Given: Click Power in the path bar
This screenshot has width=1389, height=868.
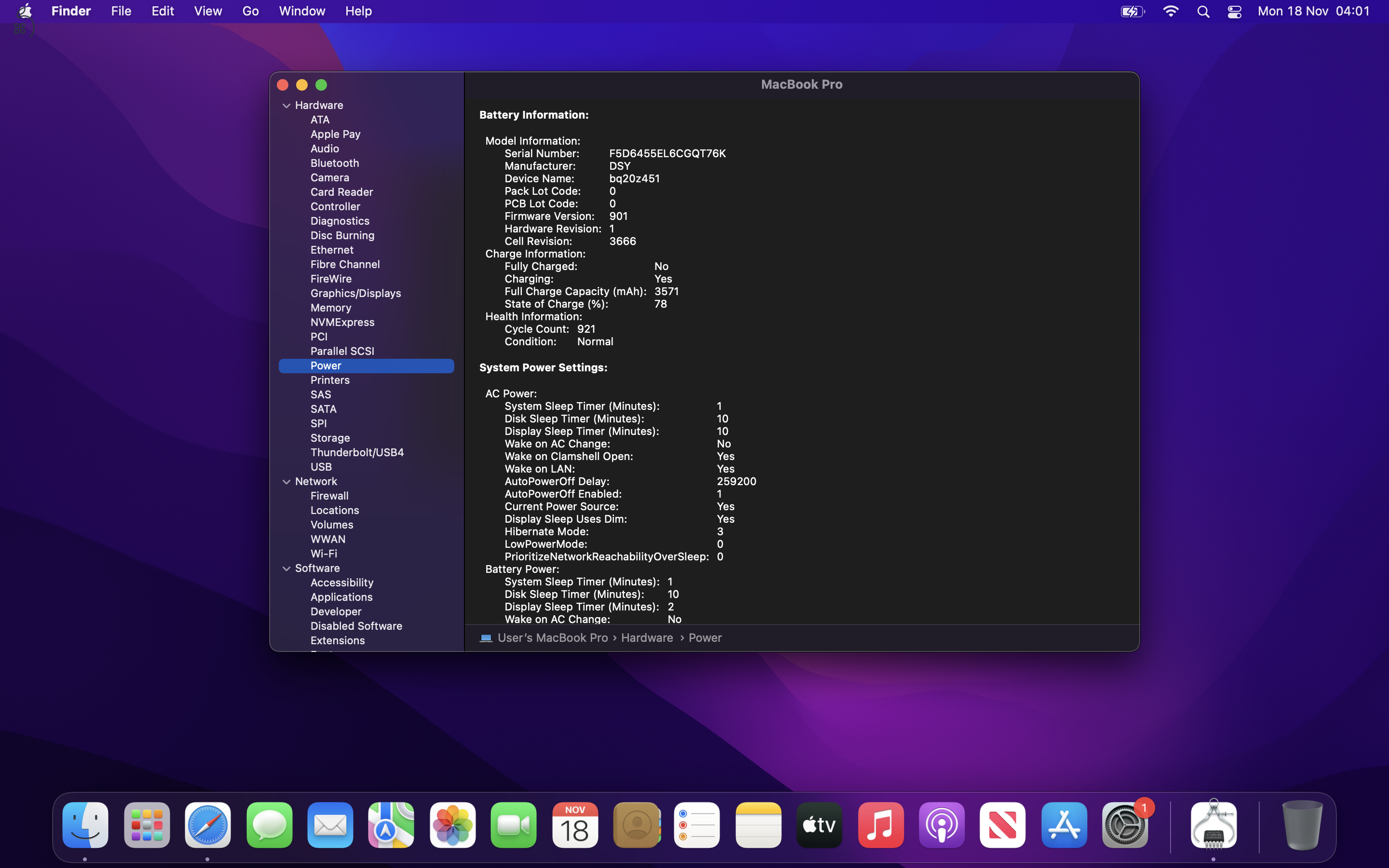Looking at the screenshot, I should 705,638.
